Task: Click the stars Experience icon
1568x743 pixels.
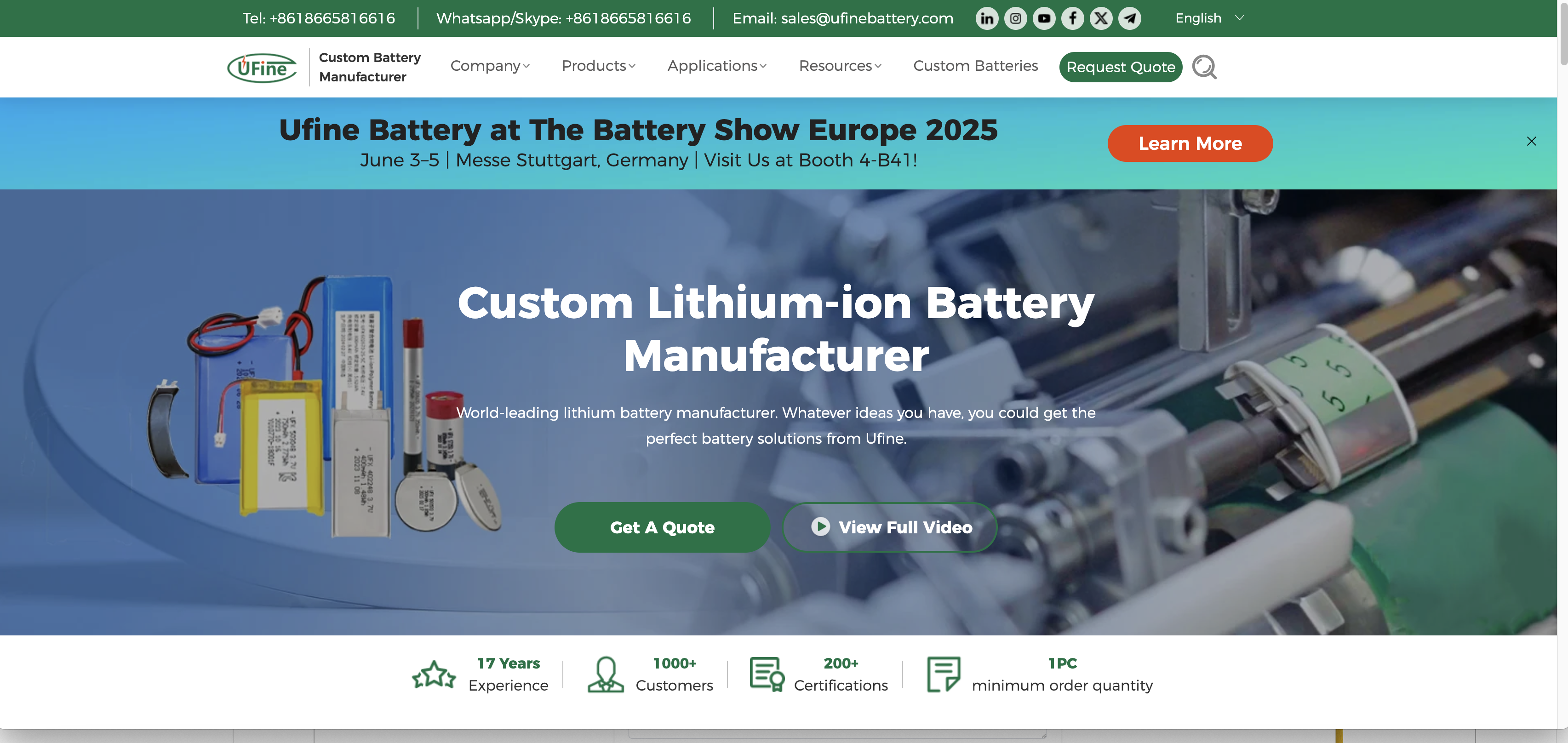Action: tap(434, 675)
